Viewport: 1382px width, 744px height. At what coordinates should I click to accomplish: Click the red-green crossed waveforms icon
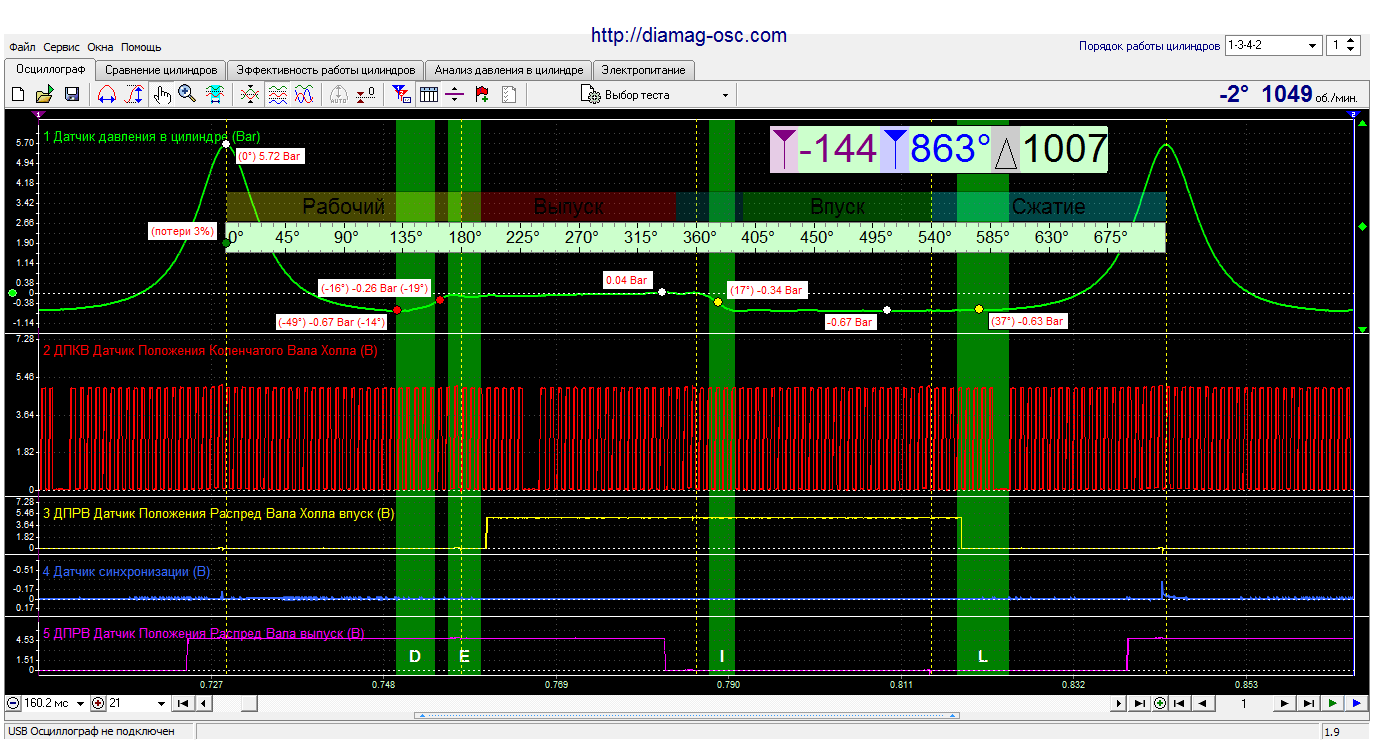click(x=250, y=95)
